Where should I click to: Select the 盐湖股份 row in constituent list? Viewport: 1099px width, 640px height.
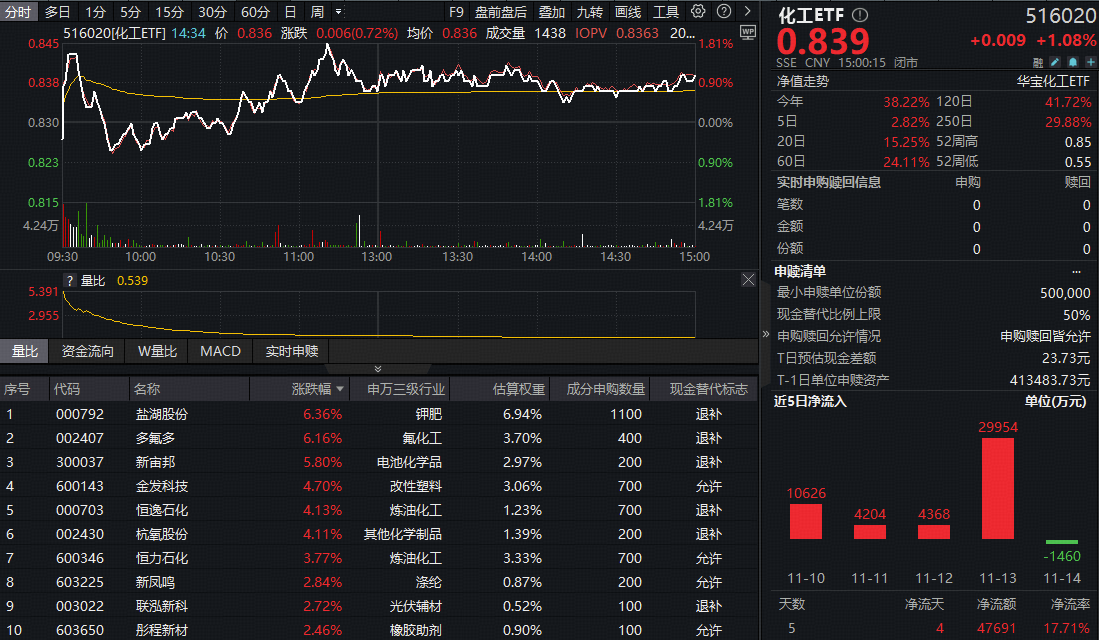pos(161,413)
